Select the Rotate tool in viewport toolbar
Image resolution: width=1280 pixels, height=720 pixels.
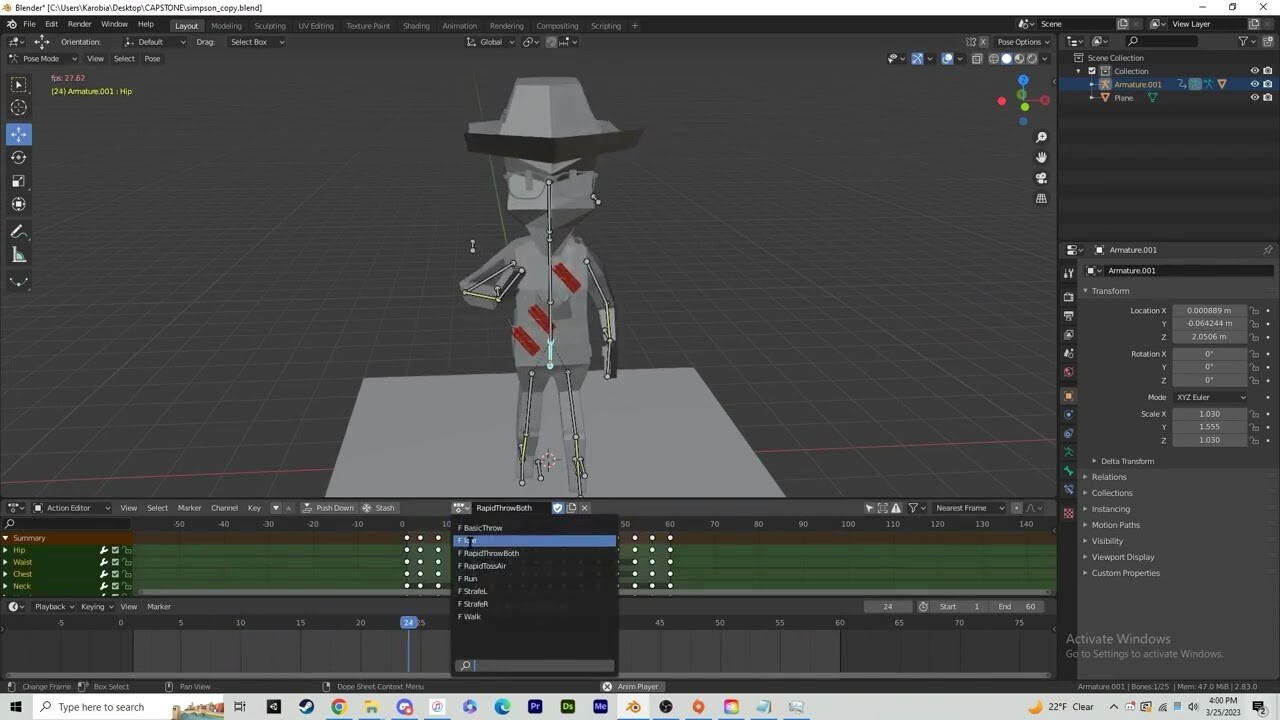18,157
